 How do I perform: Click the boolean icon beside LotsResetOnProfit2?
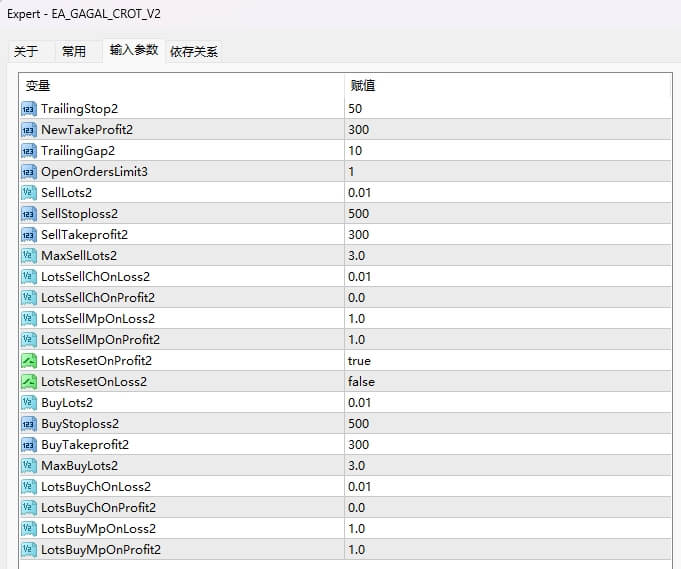click(29, 361)
